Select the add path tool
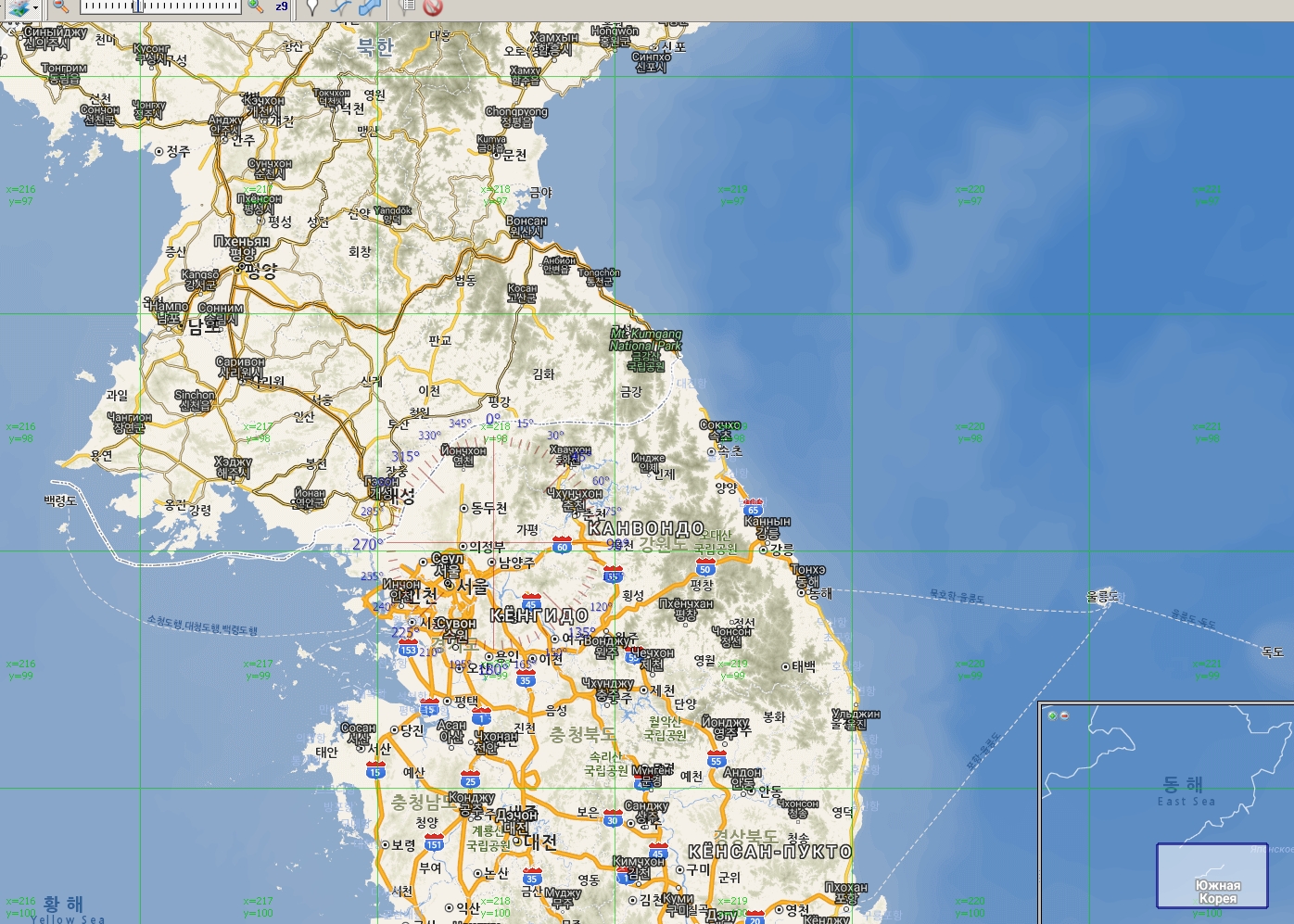This screenshot has width=1294, height=924. (340, 7)
